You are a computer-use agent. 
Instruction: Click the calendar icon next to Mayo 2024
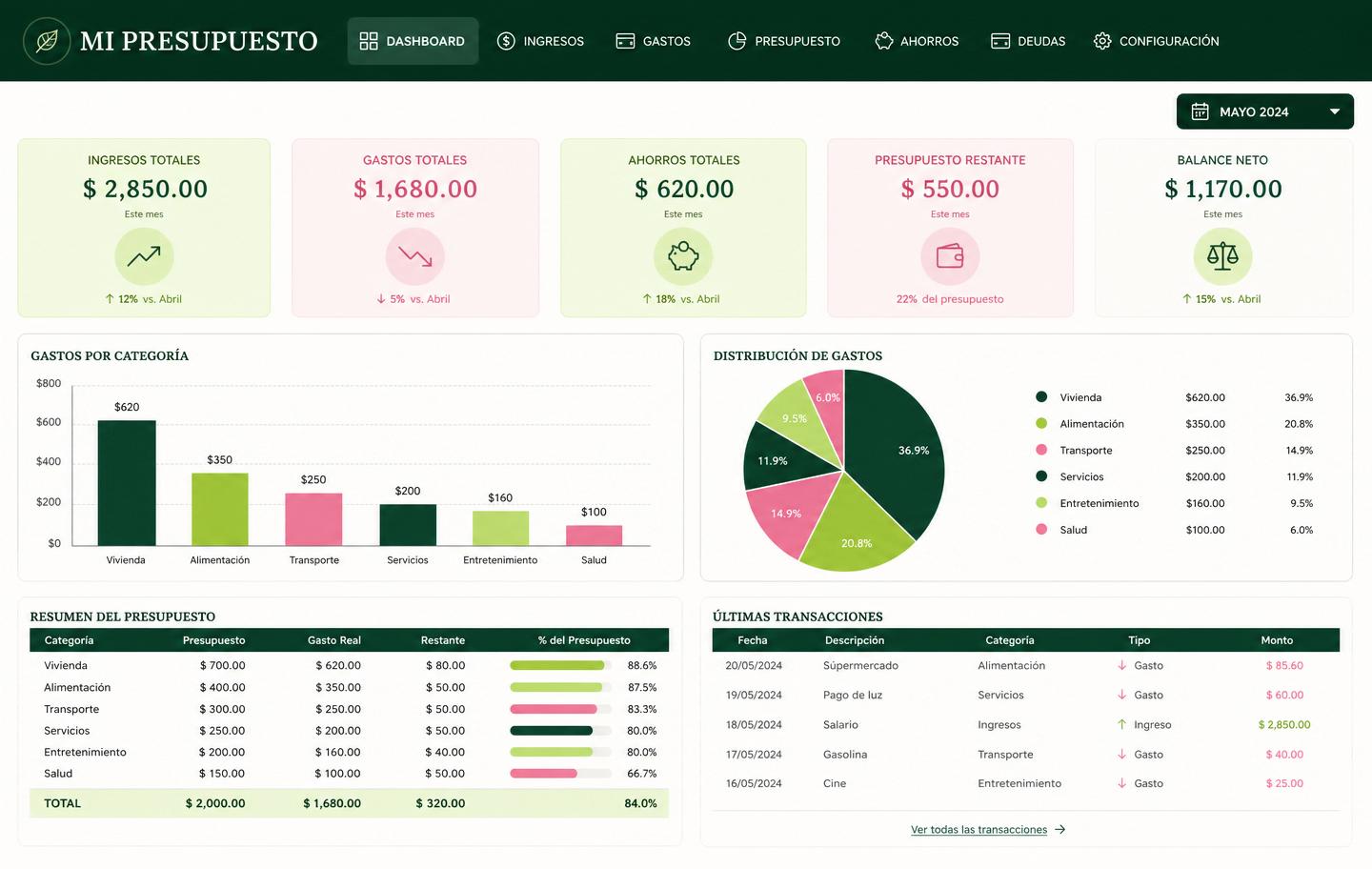(1200, 111)
